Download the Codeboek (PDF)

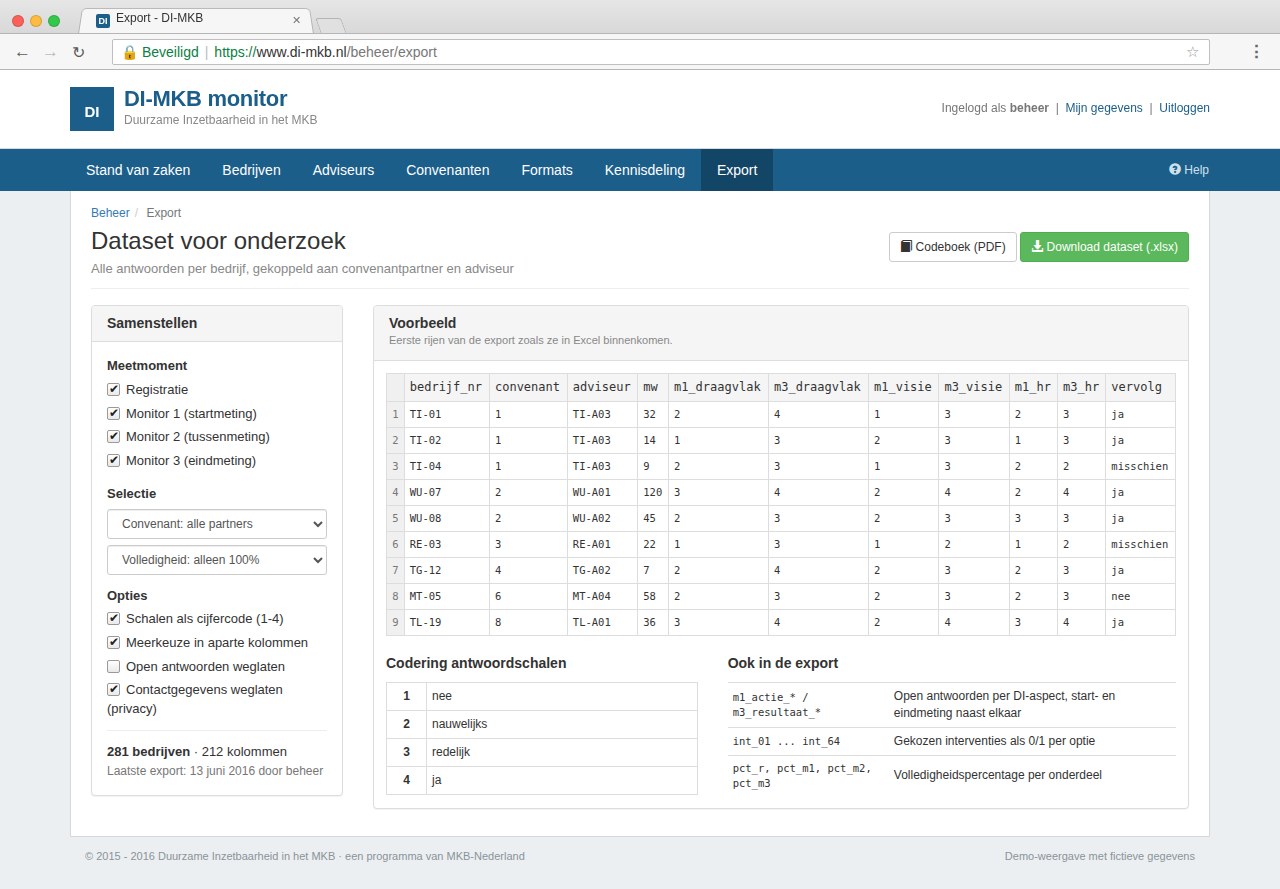pos(953,247)
